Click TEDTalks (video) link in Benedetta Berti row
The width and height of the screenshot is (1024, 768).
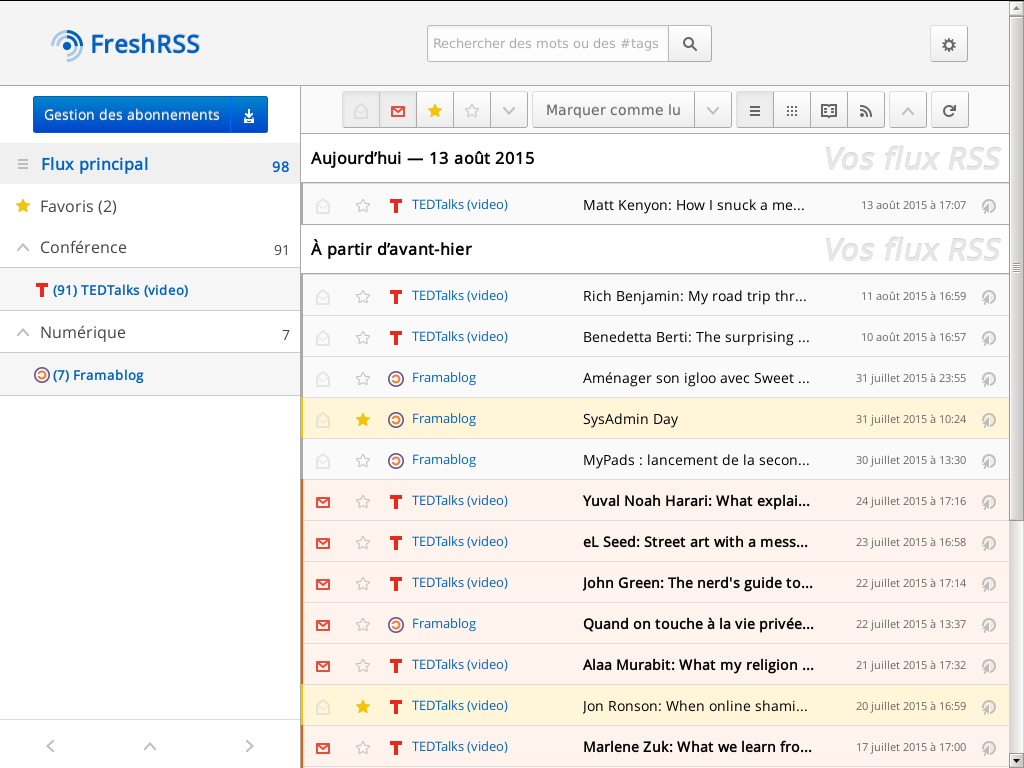click(x=460, y=336)
